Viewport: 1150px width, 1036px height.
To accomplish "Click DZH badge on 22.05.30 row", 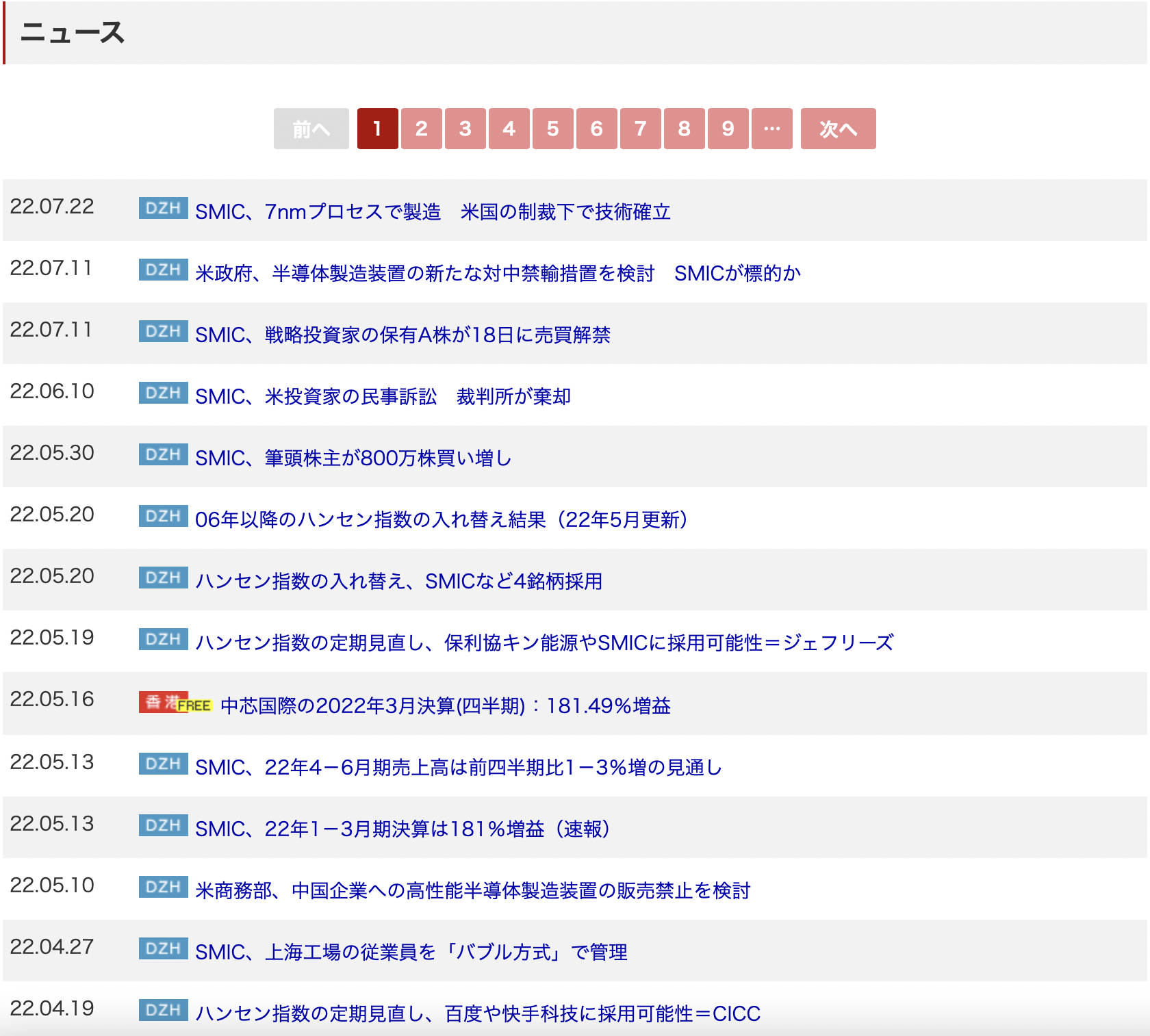I will (x=163, y=454).
